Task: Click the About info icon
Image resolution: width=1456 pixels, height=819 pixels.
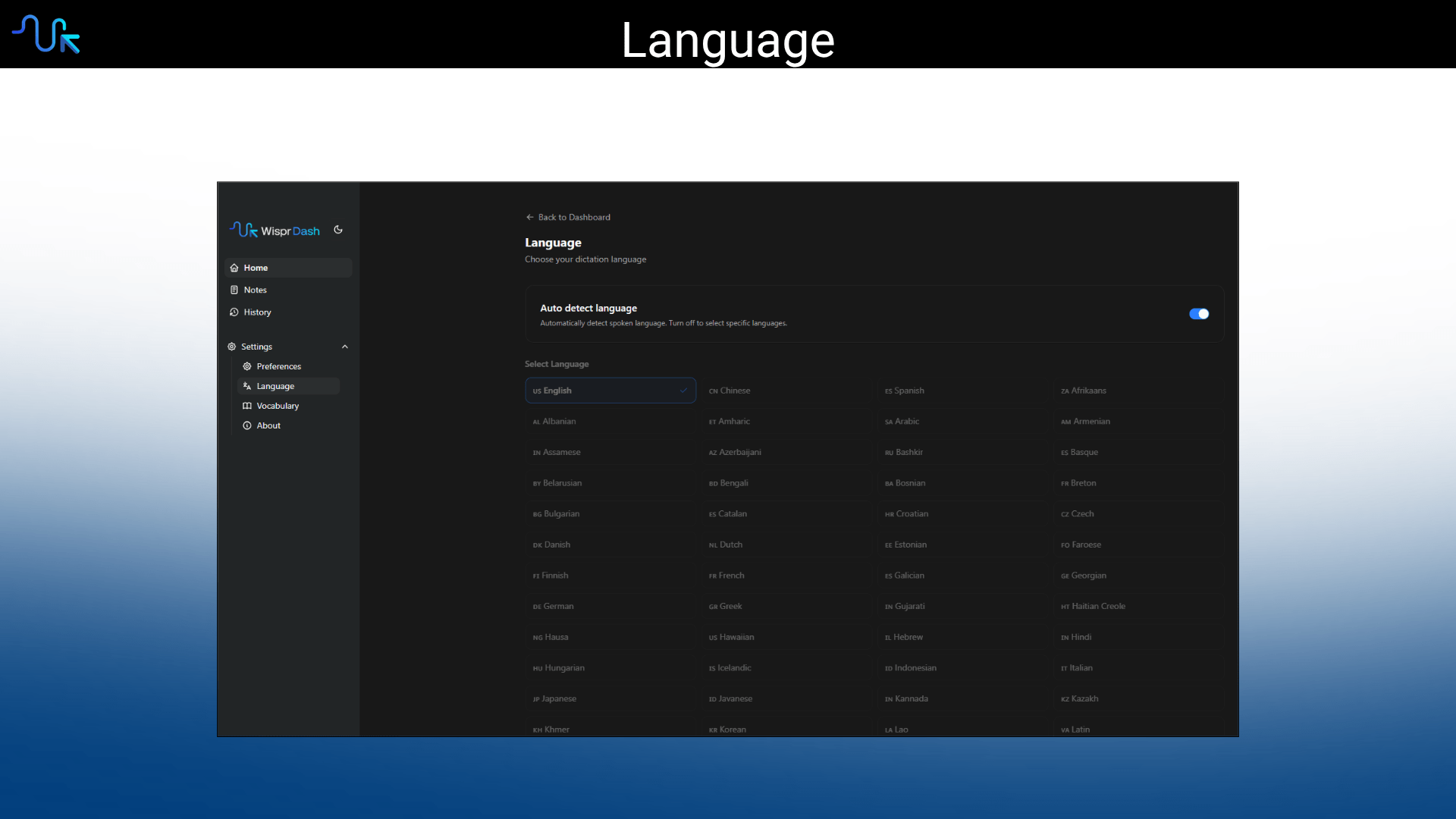Action: (247, 425)
